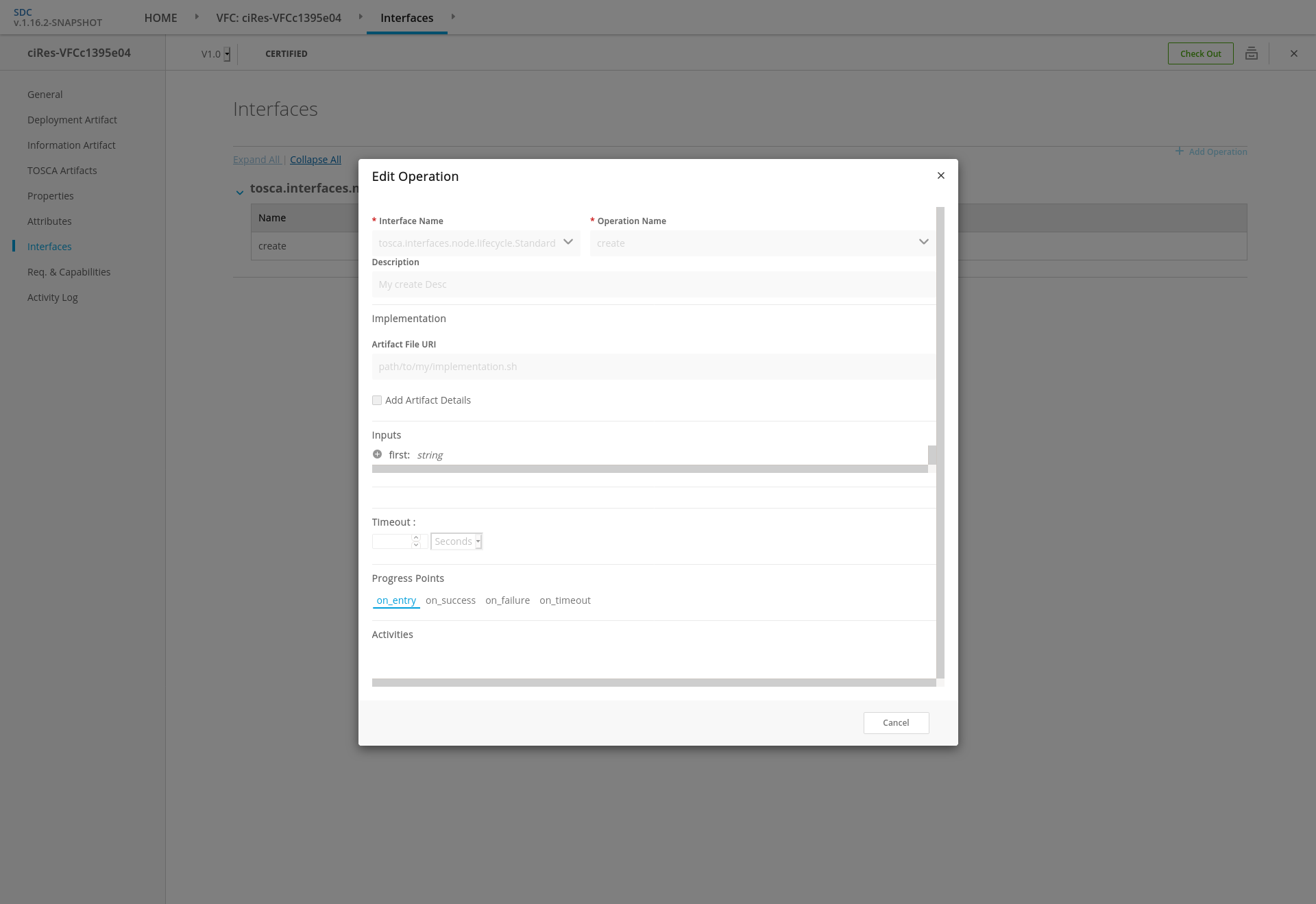Click the archive tray icon beside Check Out
The height and width of the screenshot is (904, 1316).
pyautogui.click(x=1252, y=53)
